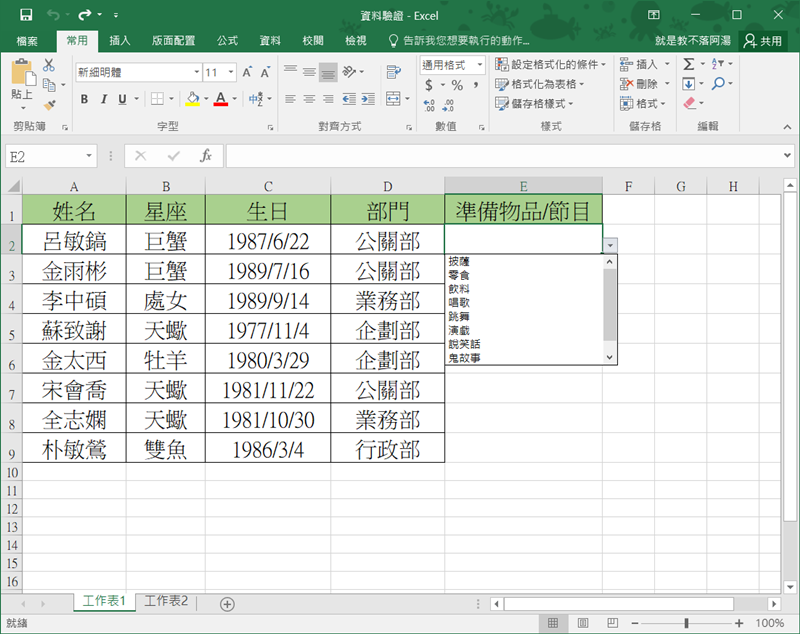Toggle italic formatting
Screen dimensions: 800x634
point(104,99)
